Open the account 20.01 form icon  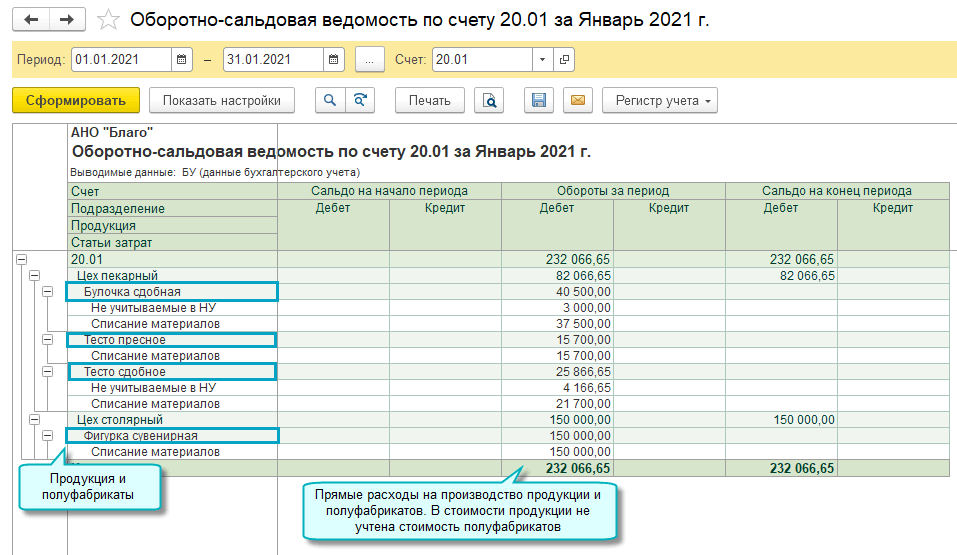pyautogui.click(x=564, y=60)
